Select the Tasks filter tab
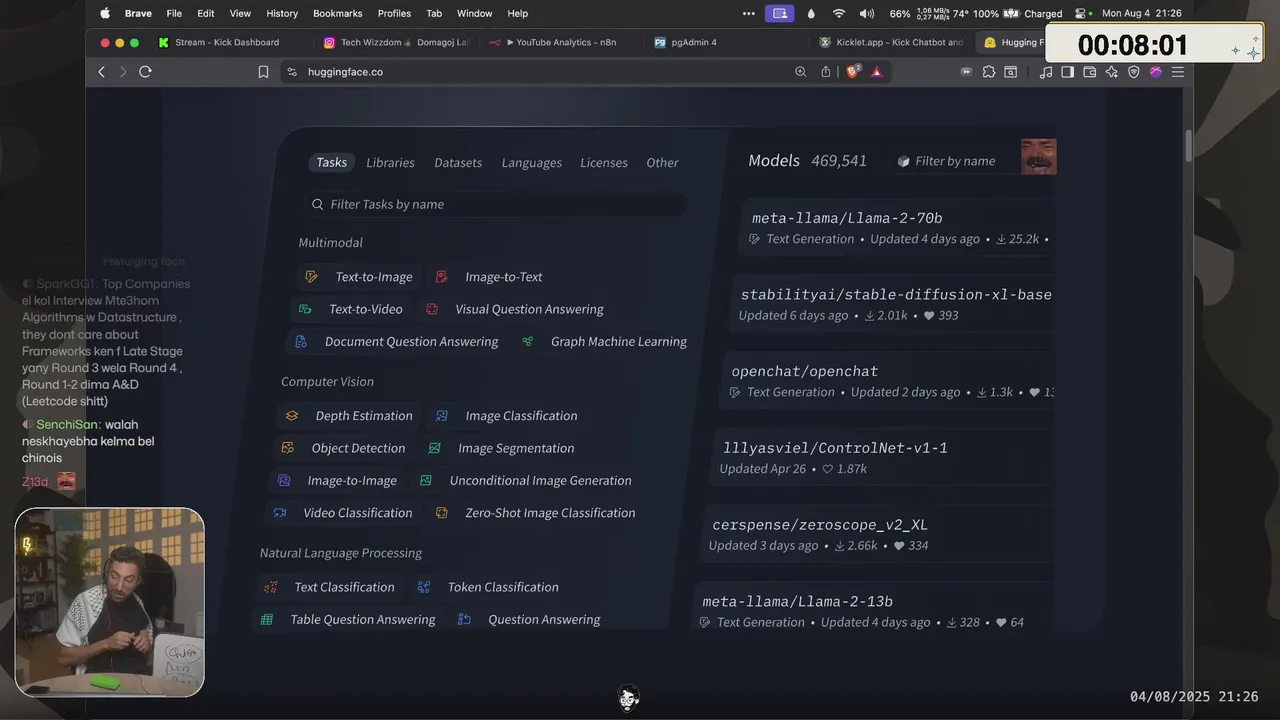Screen dimensions: 1280x720 331,162
